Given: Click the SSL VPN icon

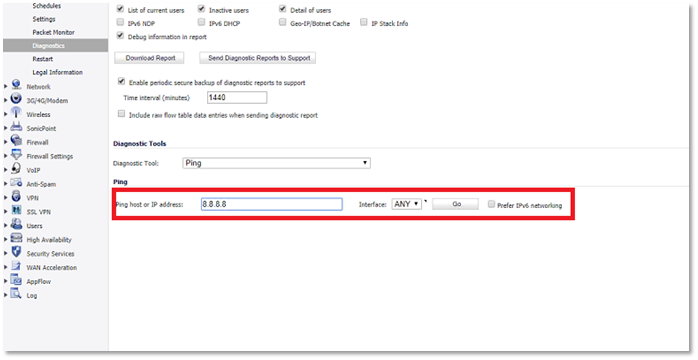Looking at the screenshot, I should click(16, 210).
